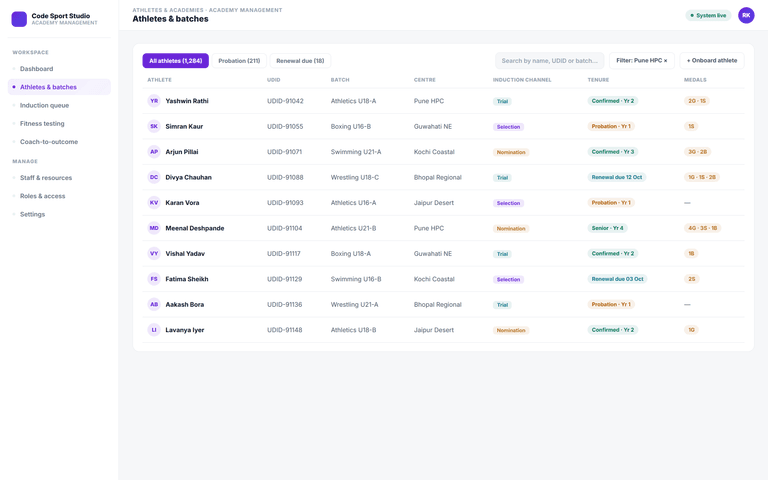This screenshot has width=768, height=480.
Task: Click Jaipur Desert centre in Karan Vora's row
Action: point(433,203)
